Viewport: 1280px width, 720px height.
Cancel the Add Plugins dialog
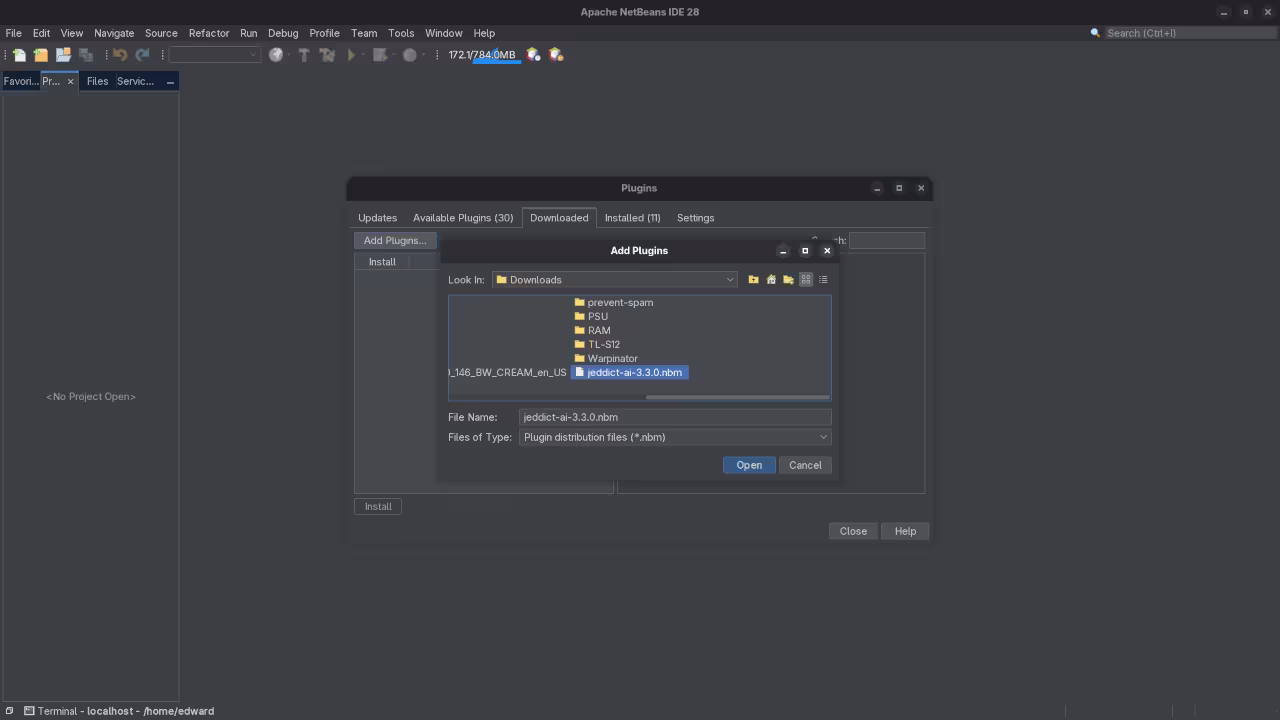pos(805,464)
